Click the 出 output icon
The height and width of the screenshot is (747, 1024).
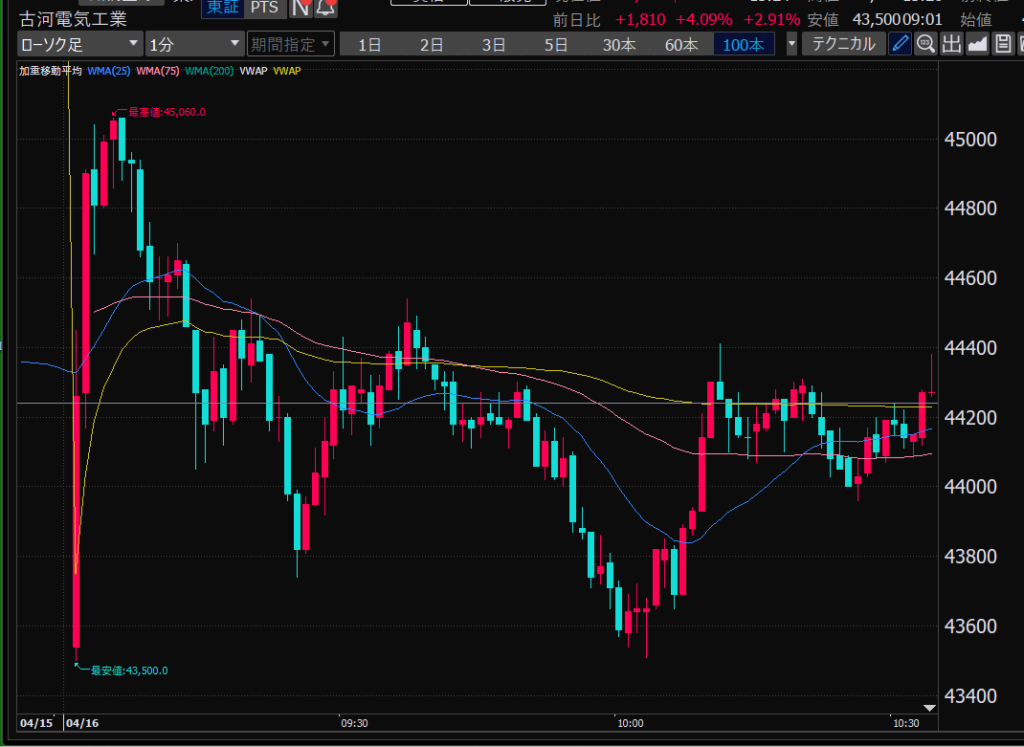951,44
